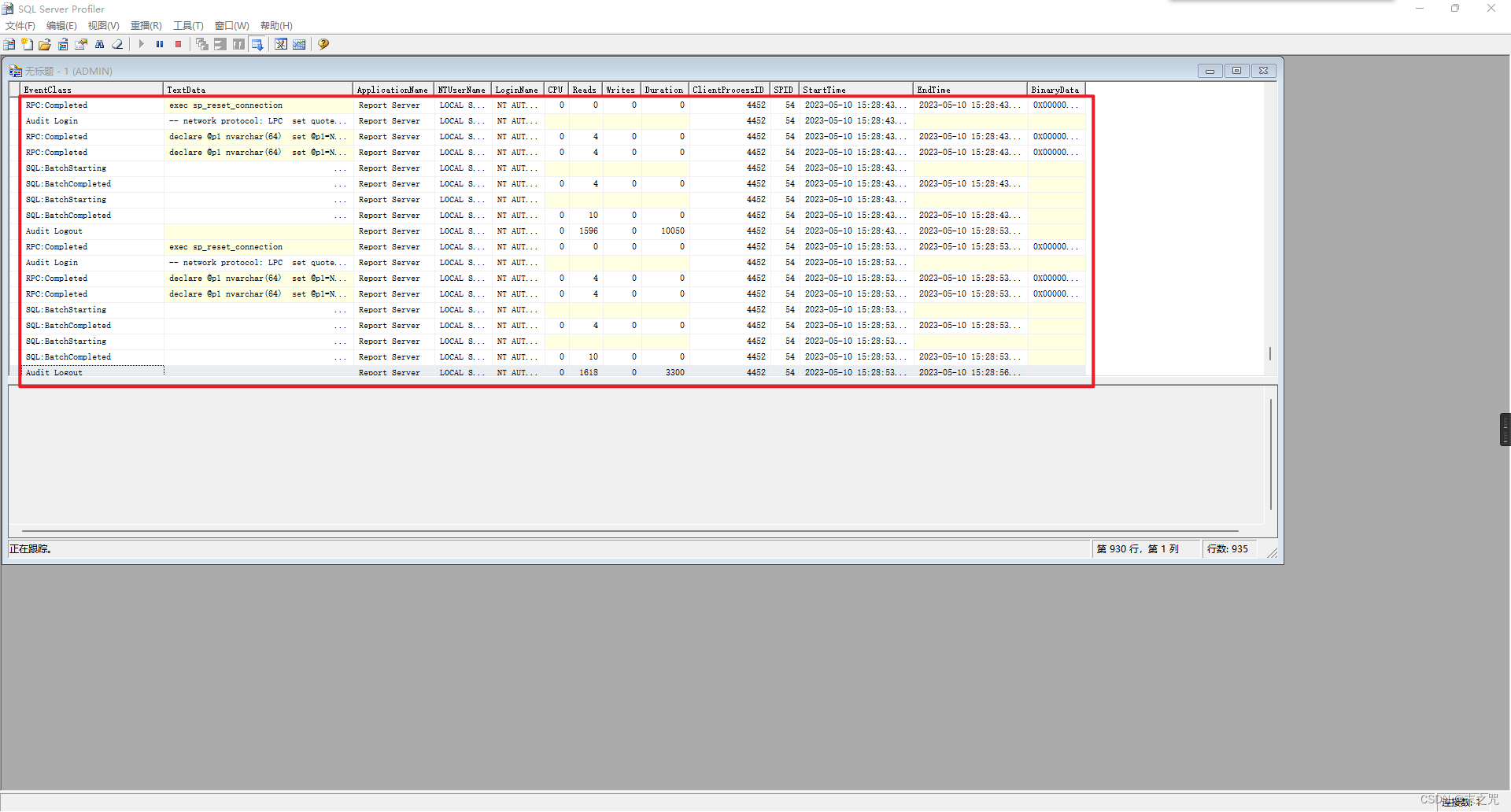Click the TextData column header

point(258,90)
